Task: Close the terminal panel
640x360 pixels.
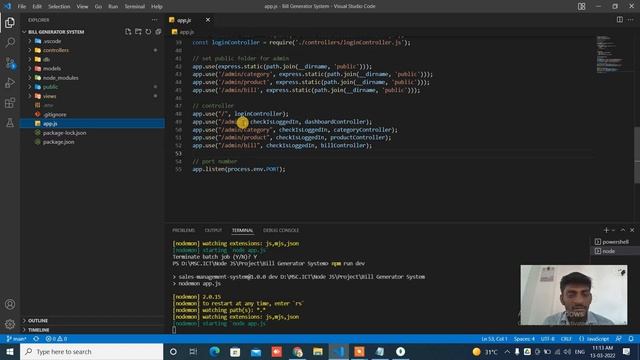Action: [632, 230]
